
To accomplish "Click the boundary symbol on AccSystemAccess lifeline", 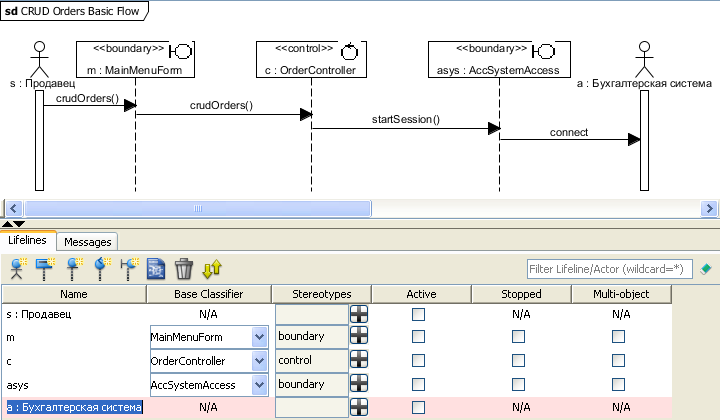I will point(543,51).
